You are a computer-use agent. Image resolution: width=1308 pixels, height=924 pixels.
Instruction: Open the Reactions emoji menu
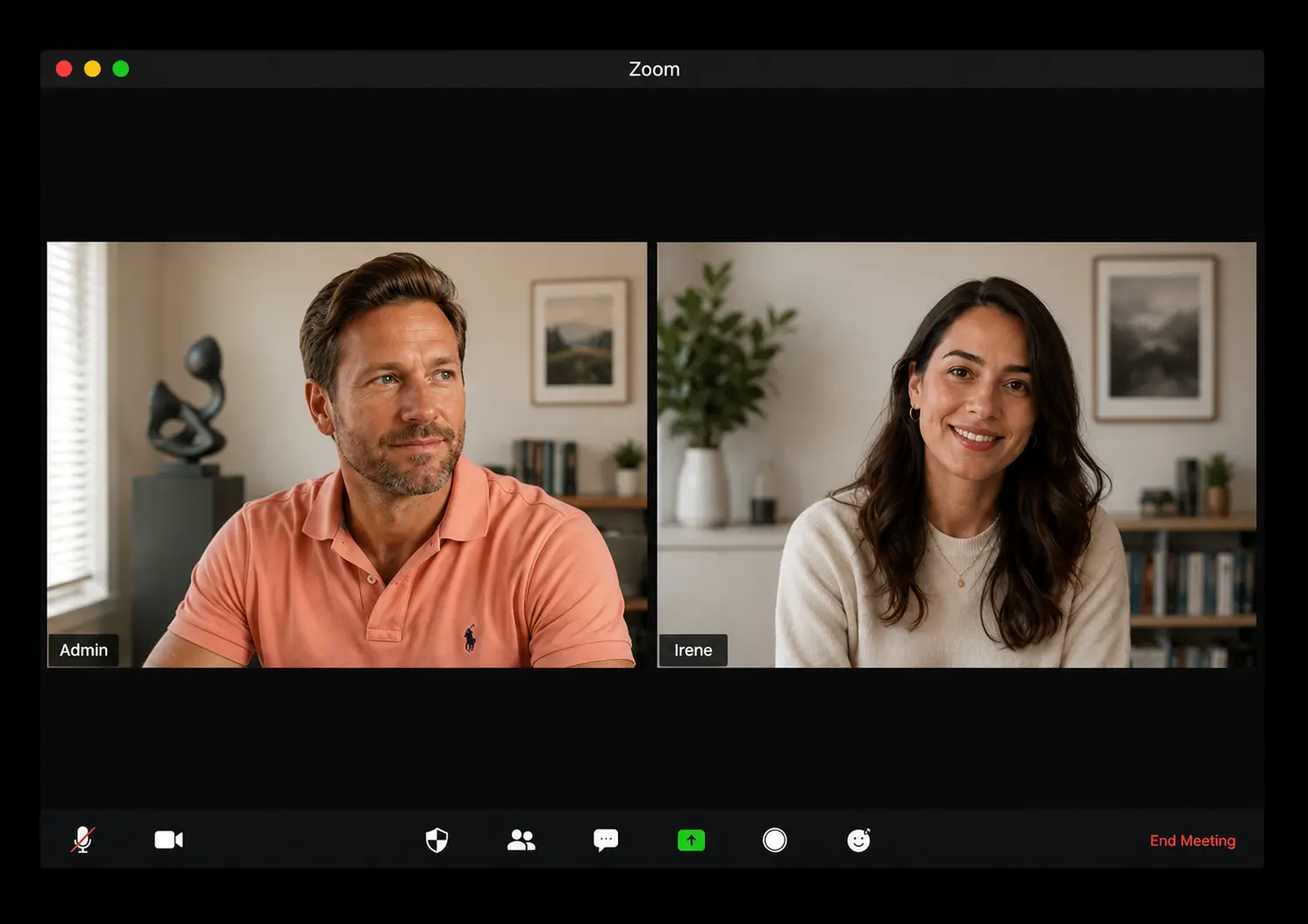[x=859, y=840]
